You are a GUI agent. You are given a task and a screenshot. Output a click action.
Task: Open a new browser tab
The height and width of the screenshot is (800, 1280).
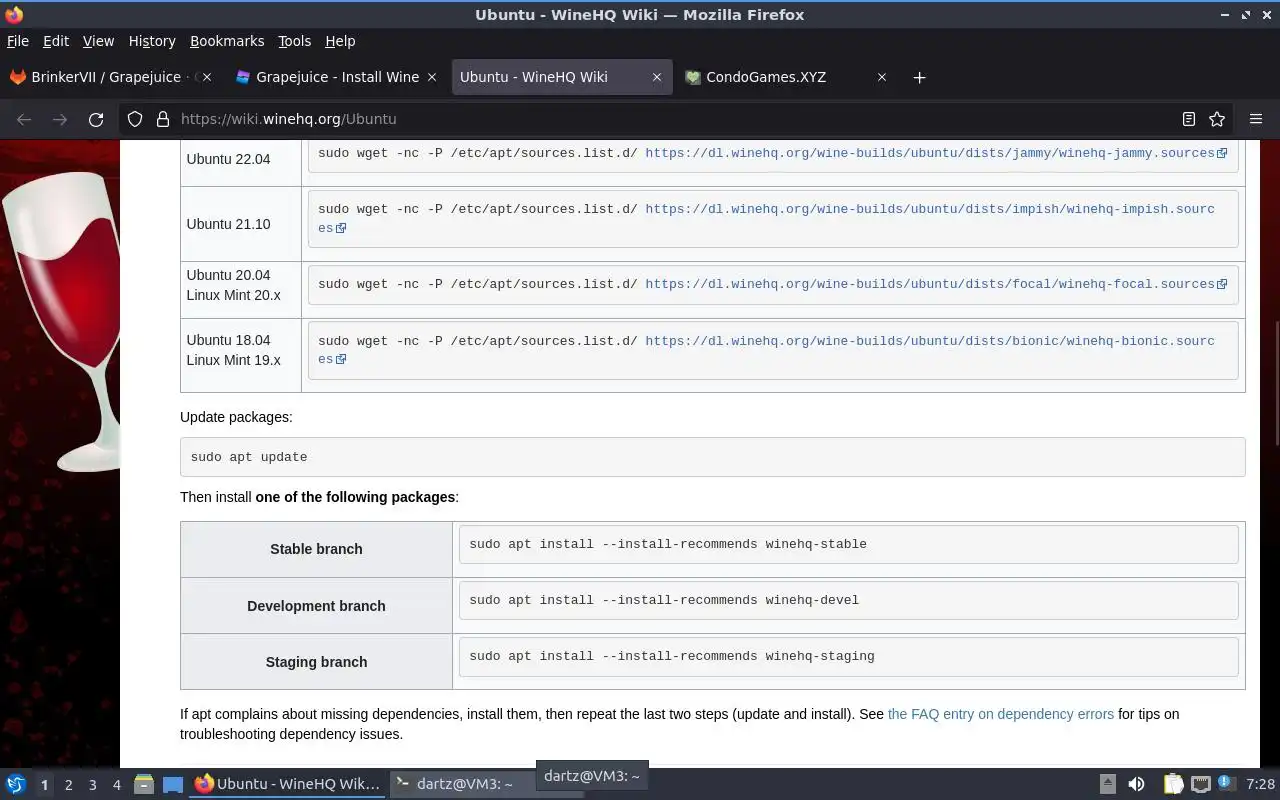coord(919,77)
